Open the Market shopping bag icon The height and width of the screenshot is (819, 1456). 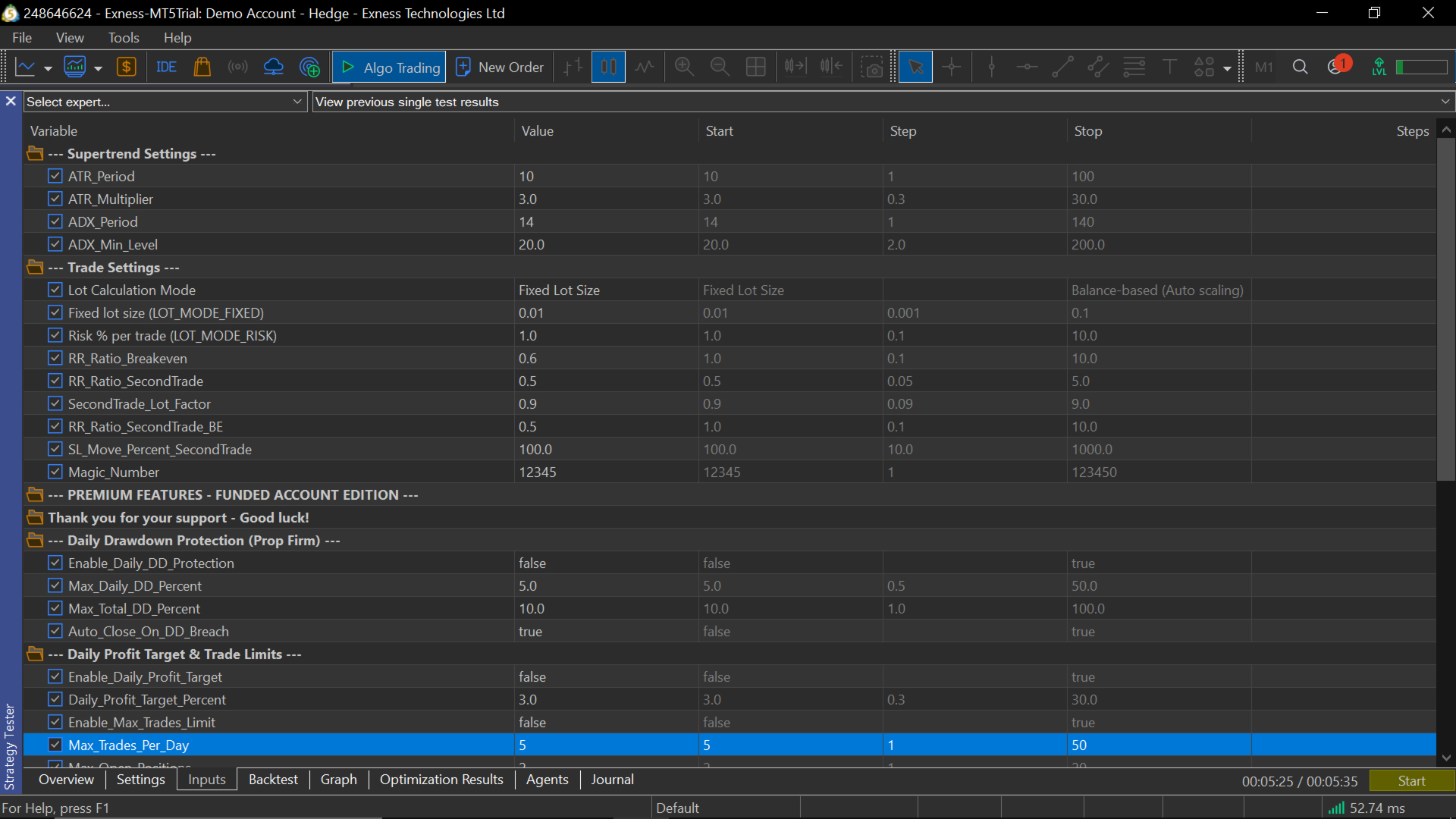point(202,67)
